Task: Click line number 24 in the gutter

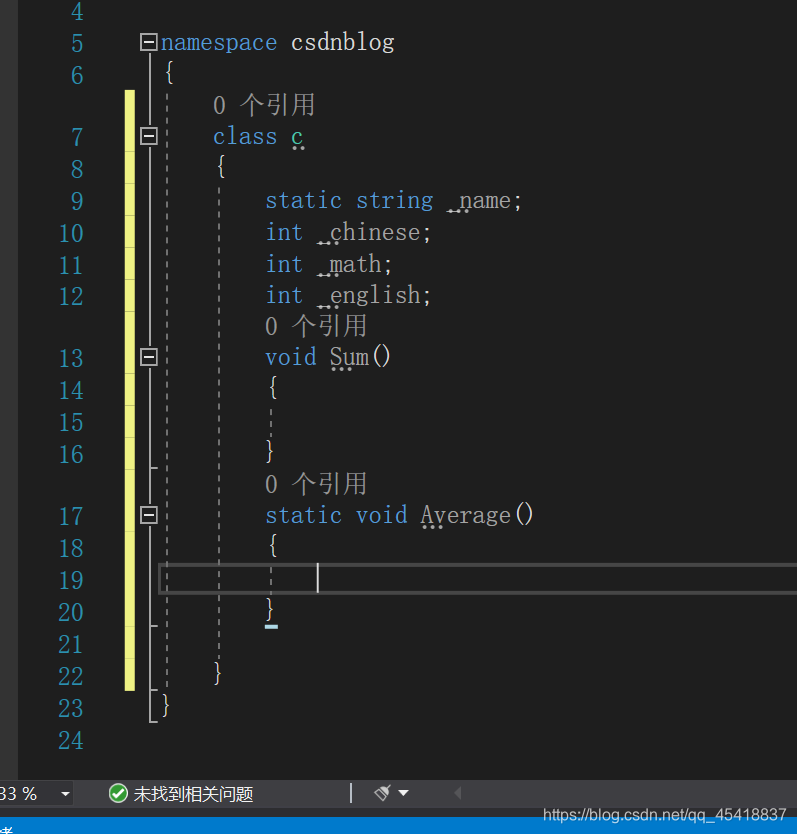Action: coord(71,740)
